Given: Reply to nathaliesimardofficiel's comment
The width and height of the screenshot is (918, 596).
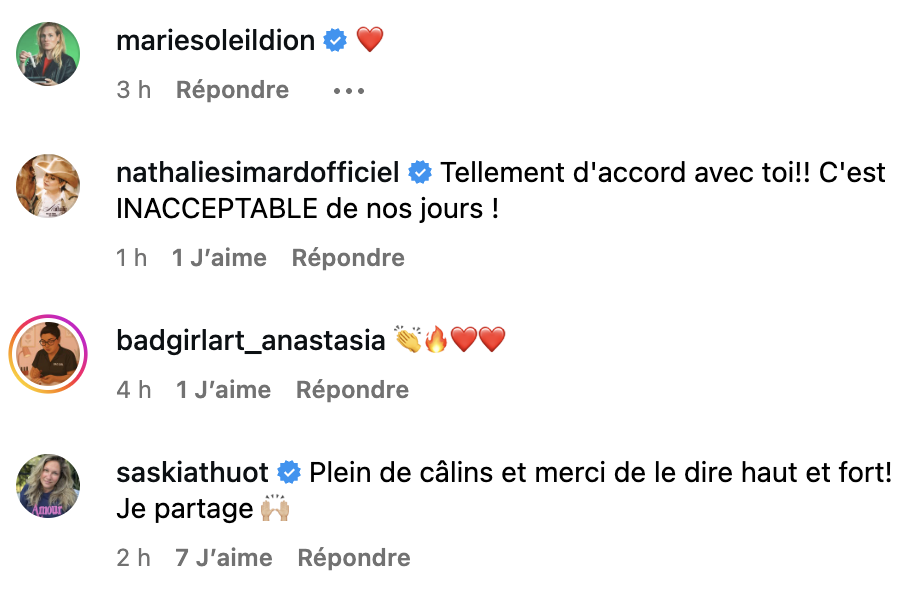Looking at the screenshot, I should (348, 258).
